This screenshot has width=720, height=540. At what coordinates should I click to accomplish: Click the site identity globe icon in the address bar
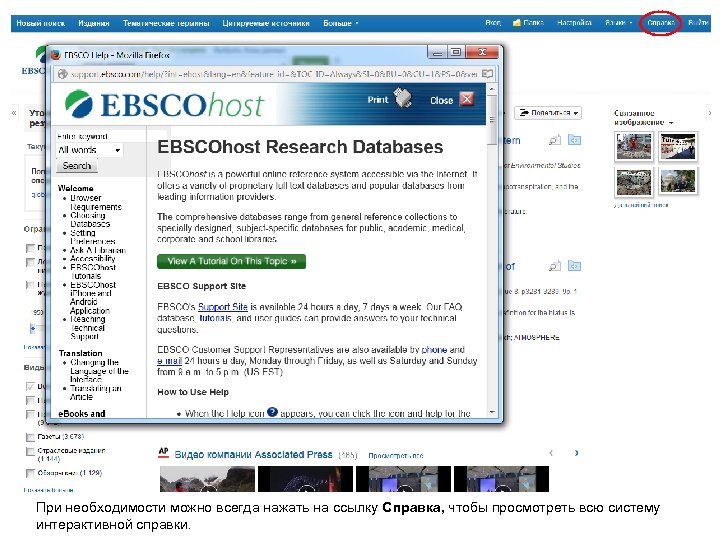[x=62, y=74]
